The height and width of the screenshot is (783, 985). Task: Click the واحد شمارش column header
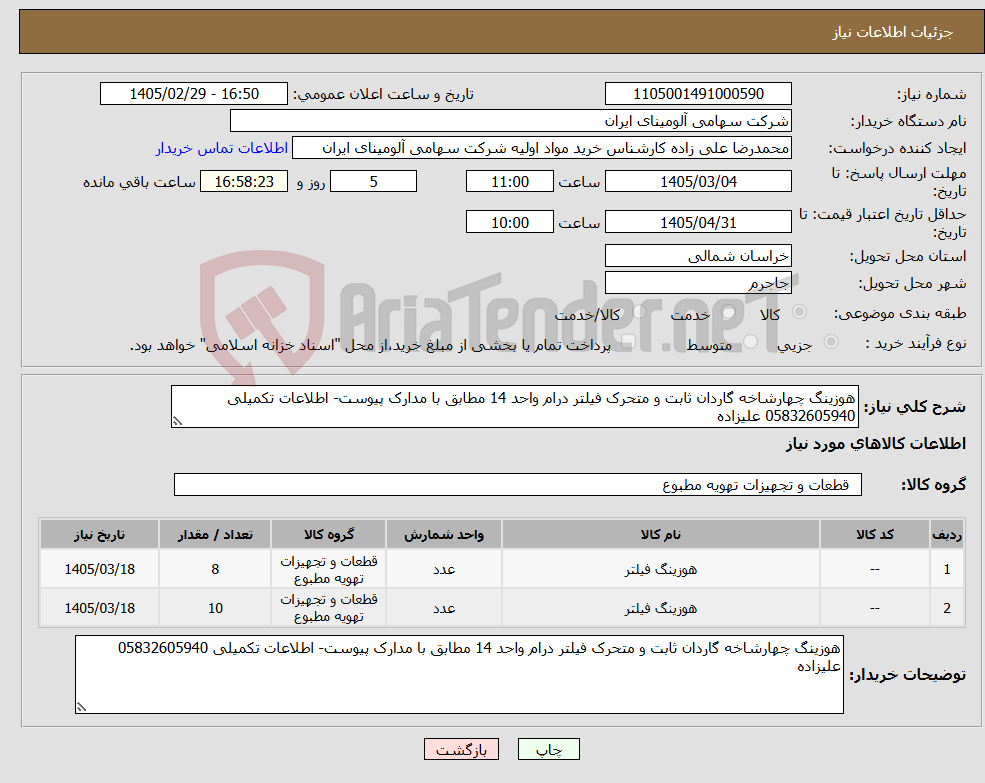444,534
